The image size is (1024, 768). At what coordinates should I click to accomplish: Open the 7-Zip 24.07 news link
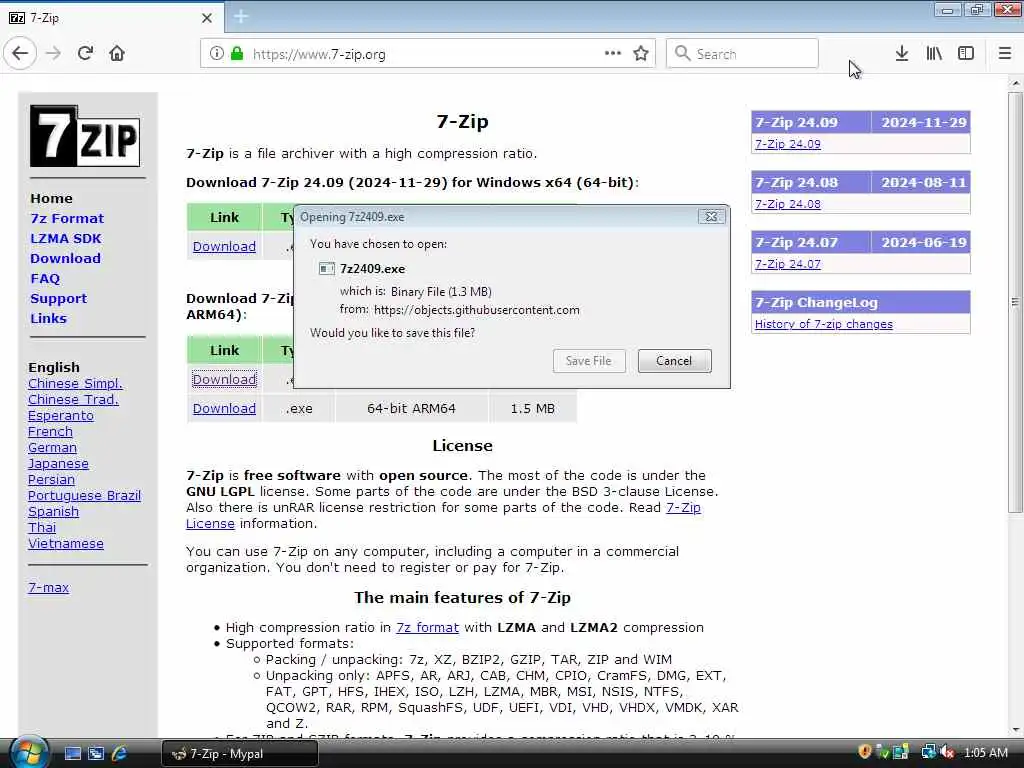coord(788,264)
